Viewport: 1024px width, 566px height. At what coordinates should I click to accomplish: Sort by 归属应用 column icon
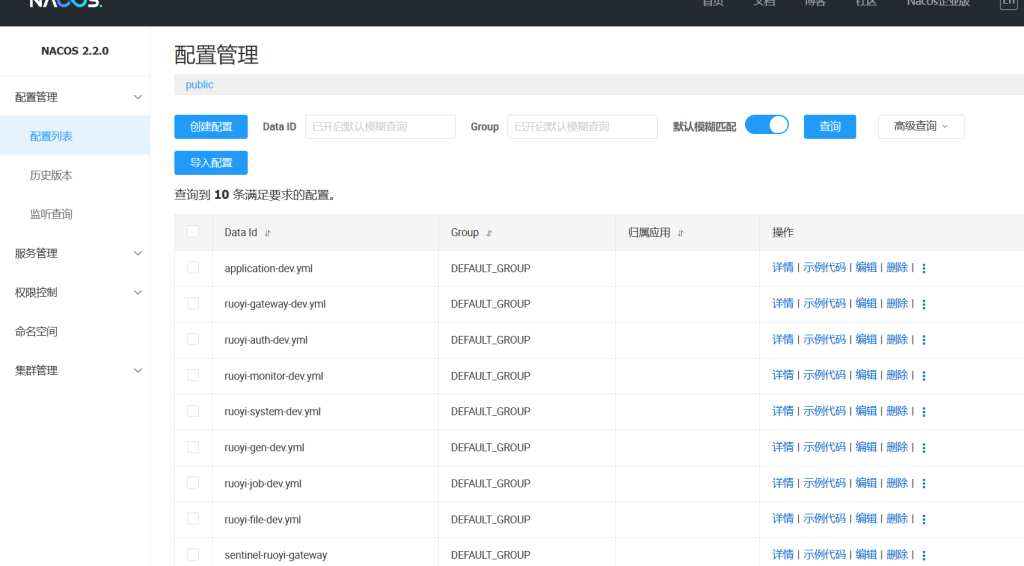click(680, 233)
